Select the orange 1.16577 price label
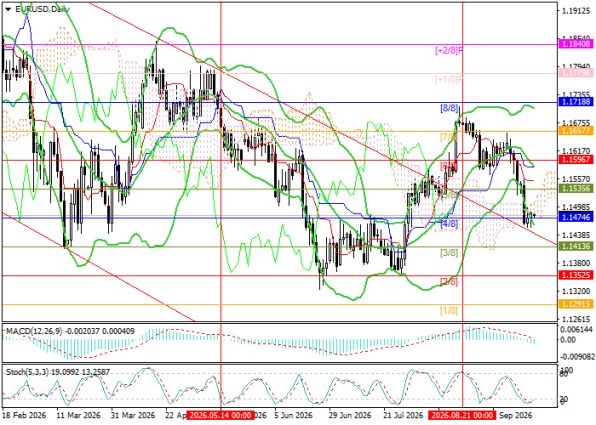Screen dimensions: 596x425 point(577,131)
